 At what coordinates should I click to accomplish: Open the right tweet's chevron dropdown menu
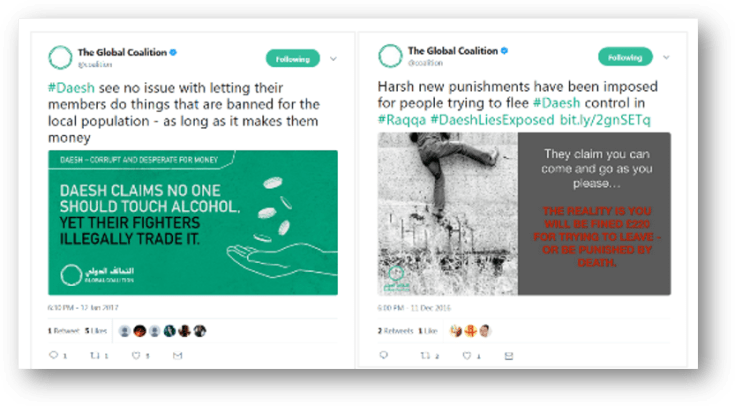(x=665, y=57)
